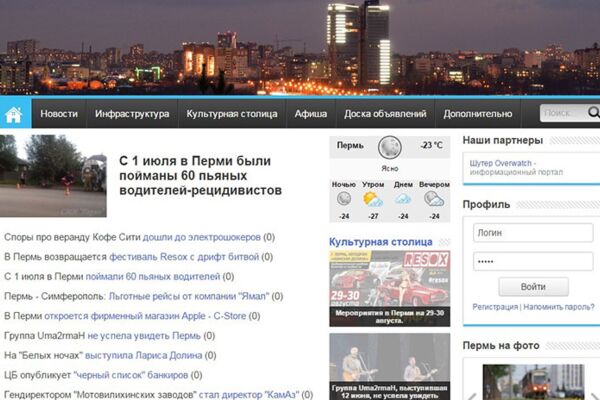The width and height of the screenshot is (600, 400).
Task: Open link выступила Лариса Долина
Action: tap(143, 356)
